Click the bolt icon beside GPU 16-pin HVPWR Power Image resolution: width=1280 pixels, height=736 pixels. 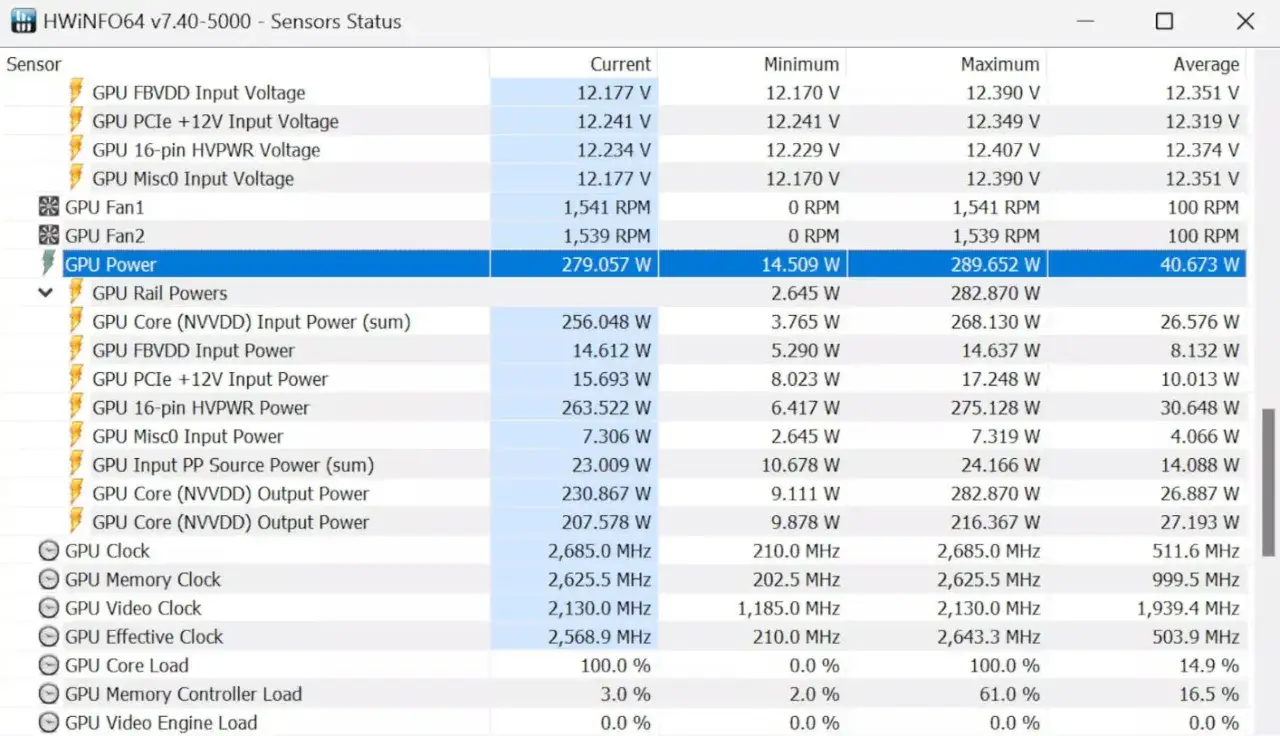[x=76, y=407]
